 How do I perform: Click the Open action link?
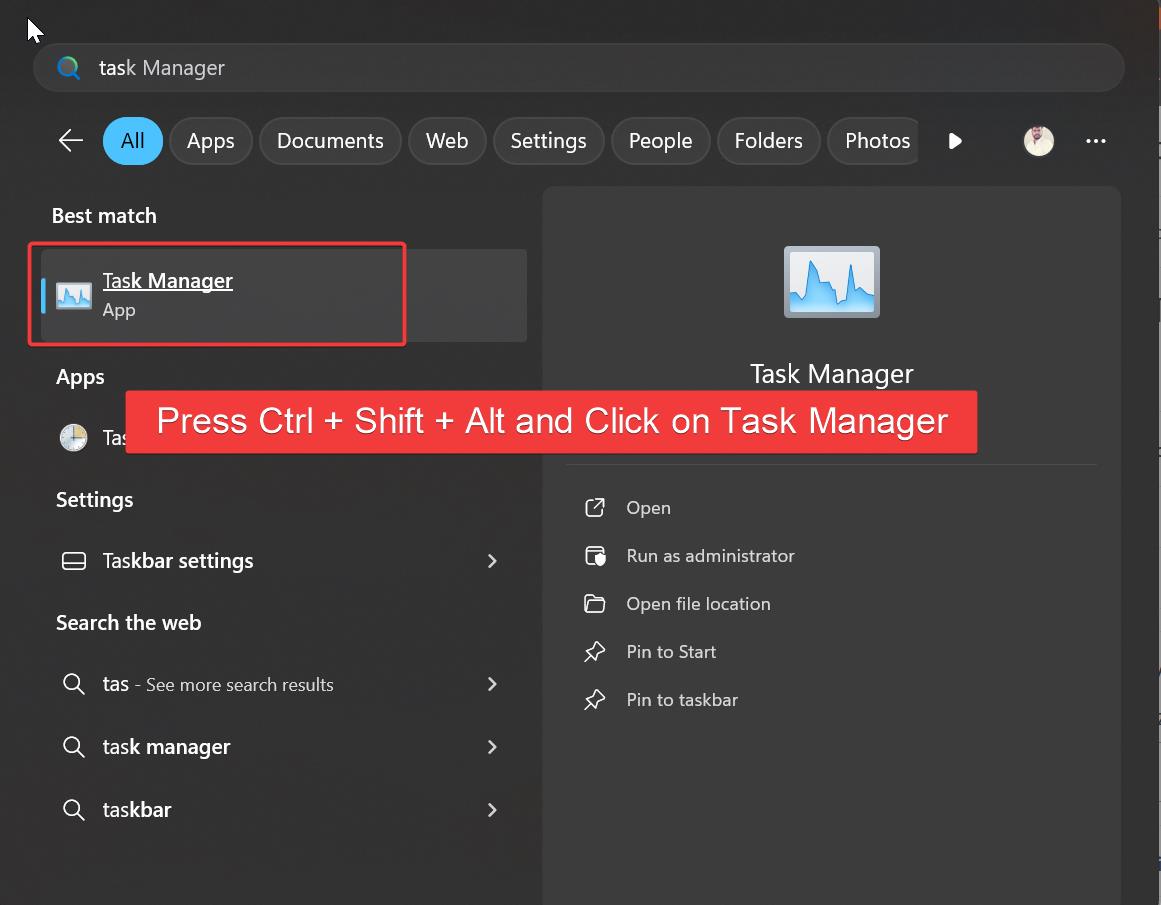click(648, 507)
